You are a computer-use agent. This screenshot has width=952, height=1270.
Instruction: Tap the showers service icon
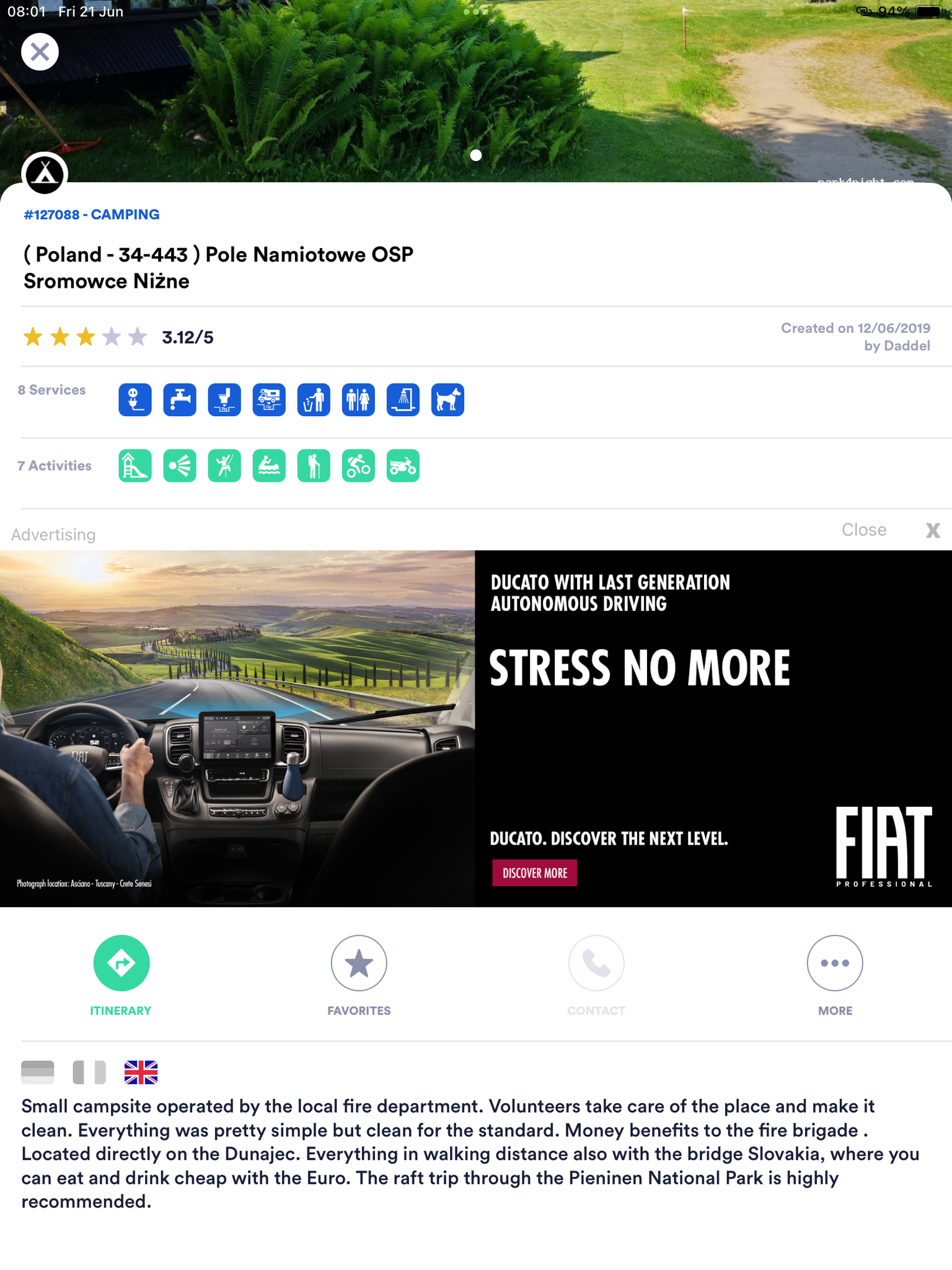(x=403, y=400)
